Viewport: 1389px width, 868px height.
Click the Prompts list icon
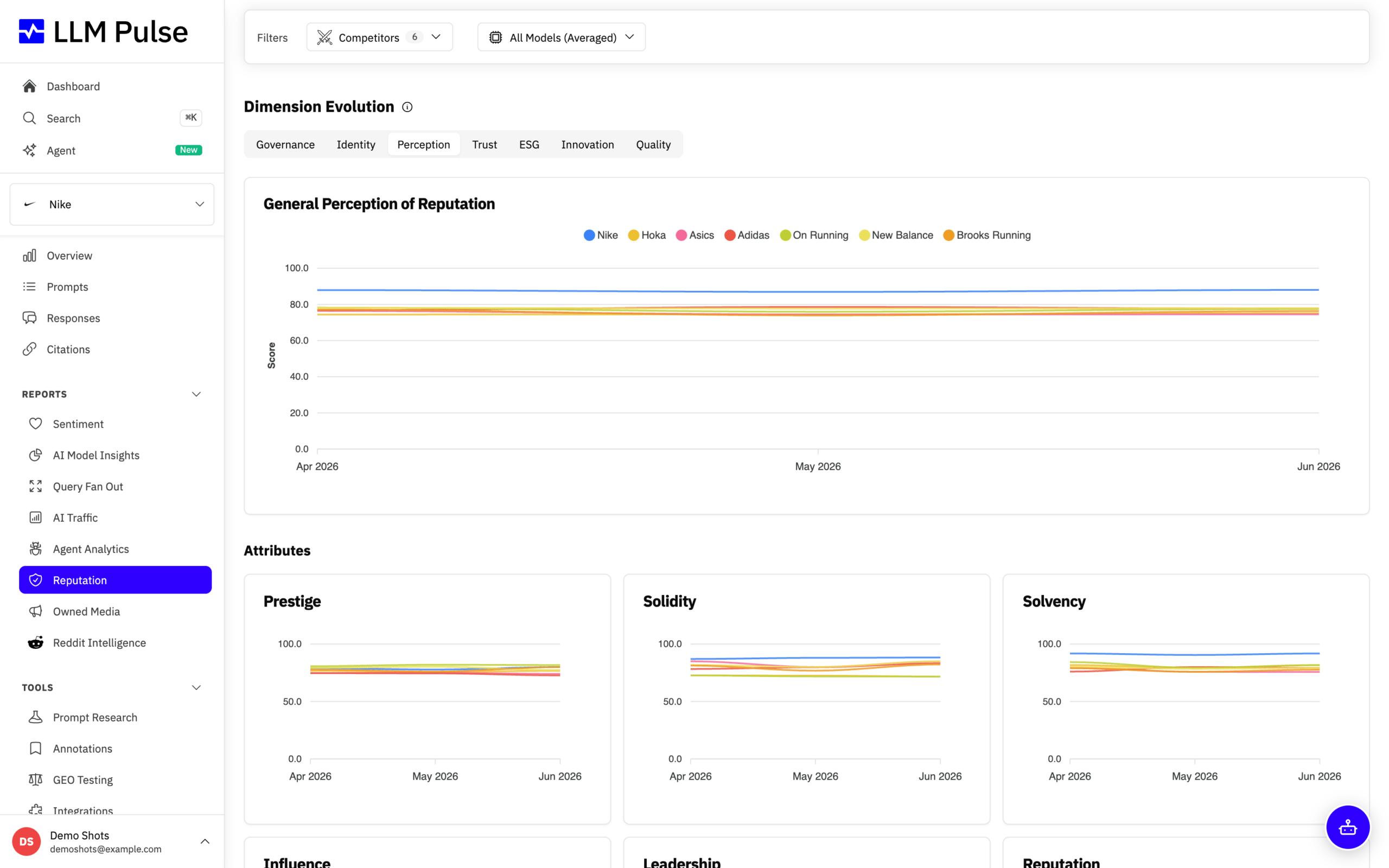pos(29,286)
